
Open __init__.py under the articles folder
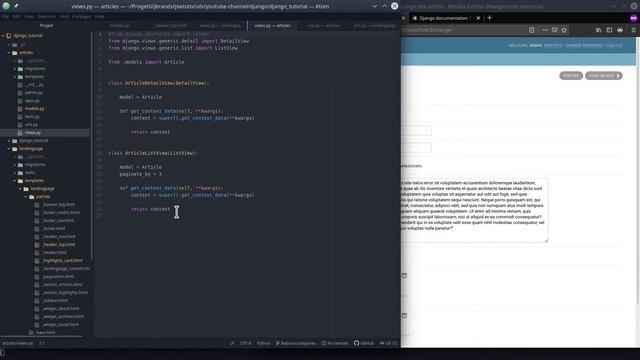(34, 85)
